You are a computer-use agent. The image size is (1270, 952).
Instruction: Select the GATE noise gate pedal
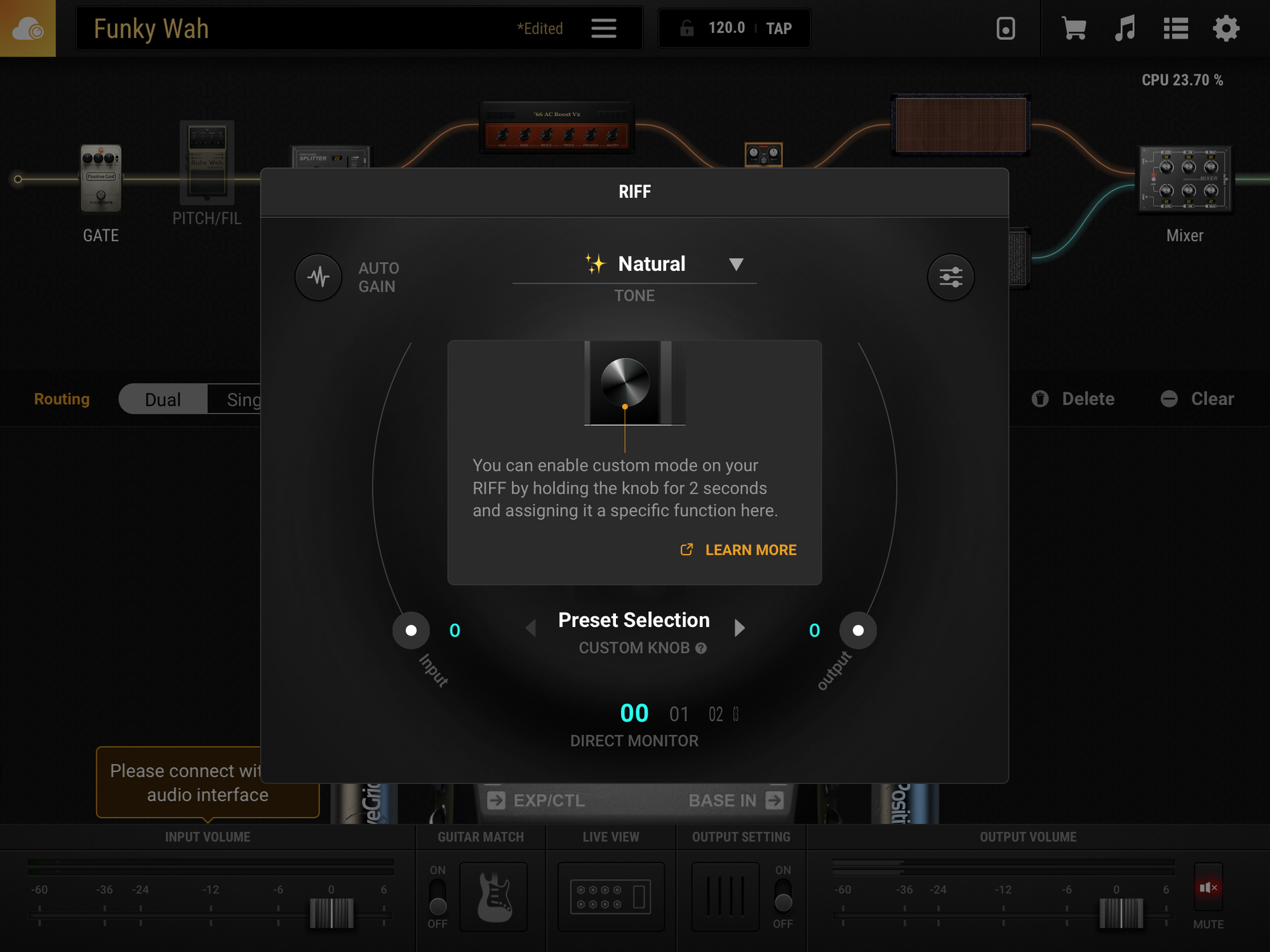pyautogui.click(x=101, y=179)
